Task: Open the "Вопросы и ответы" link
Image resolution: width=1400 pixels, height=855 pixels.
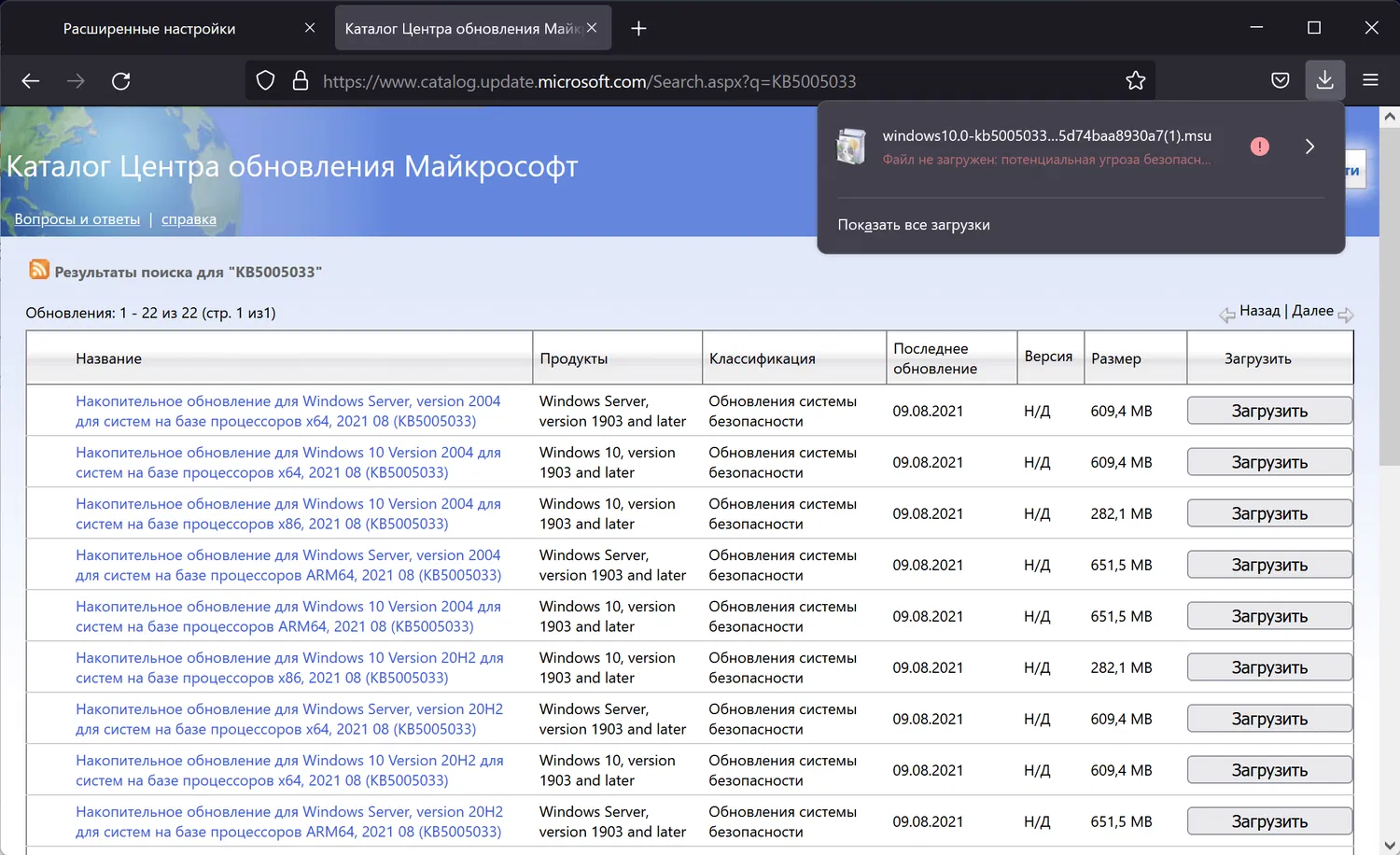Action: [77, 219]
